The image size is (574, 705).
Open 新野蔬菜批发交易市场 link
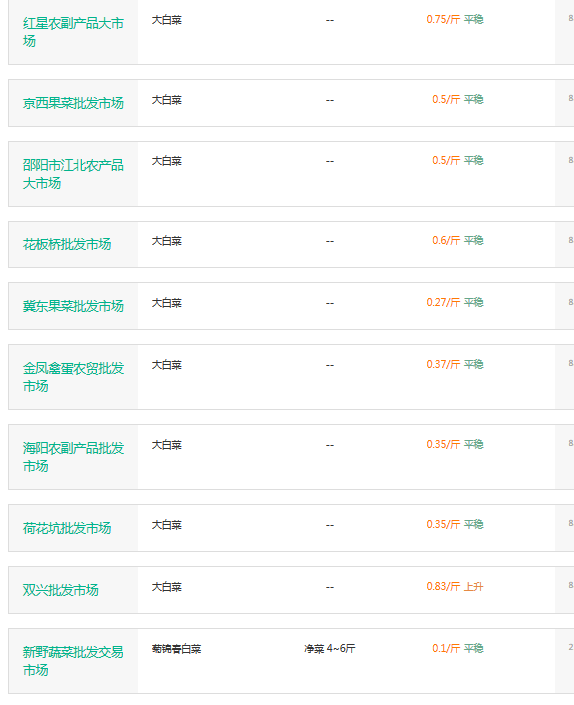(x=73, y=661)
